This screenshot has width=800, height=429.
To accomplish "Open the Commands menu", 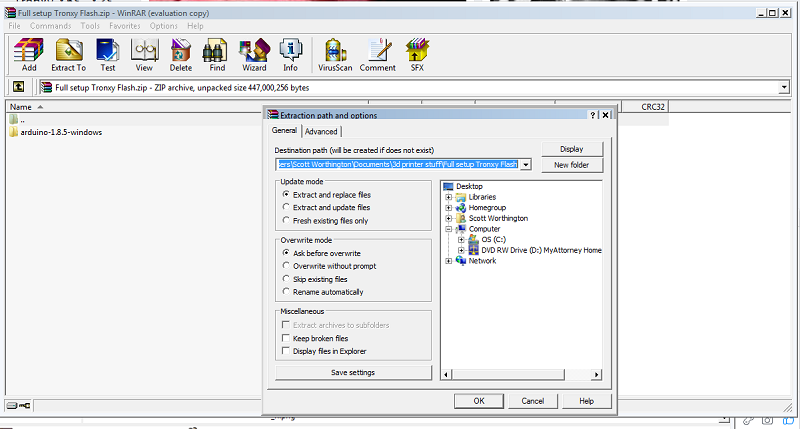I will pyautogui.click(x=51, y=26).
